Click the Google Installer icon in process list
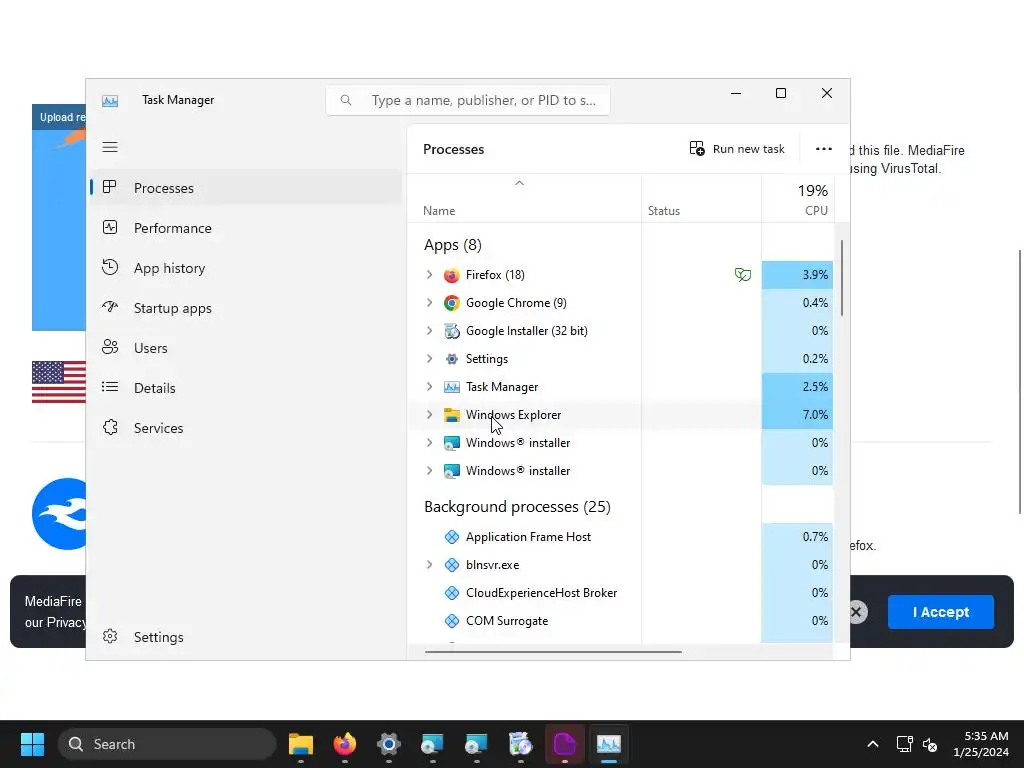1024x768 pixels. tap(451, 331)
